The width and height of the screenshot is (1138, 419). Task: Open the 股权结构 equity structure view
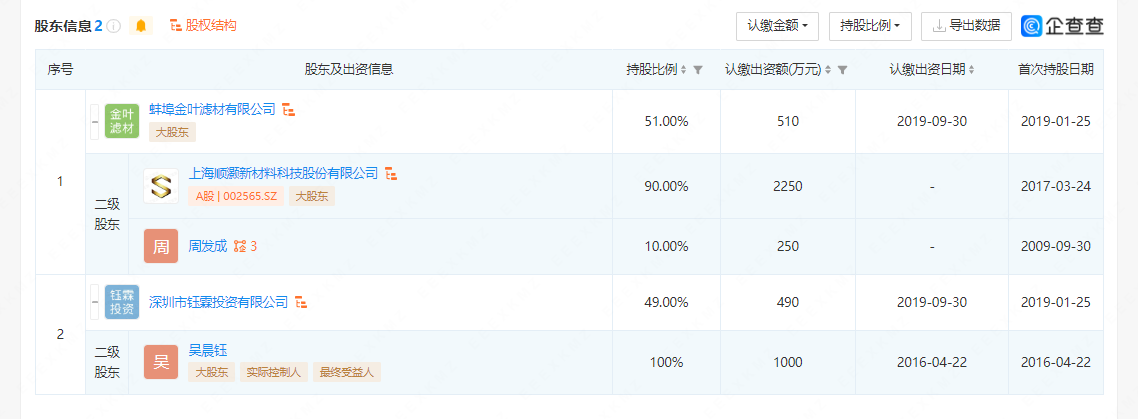[203, 25]
